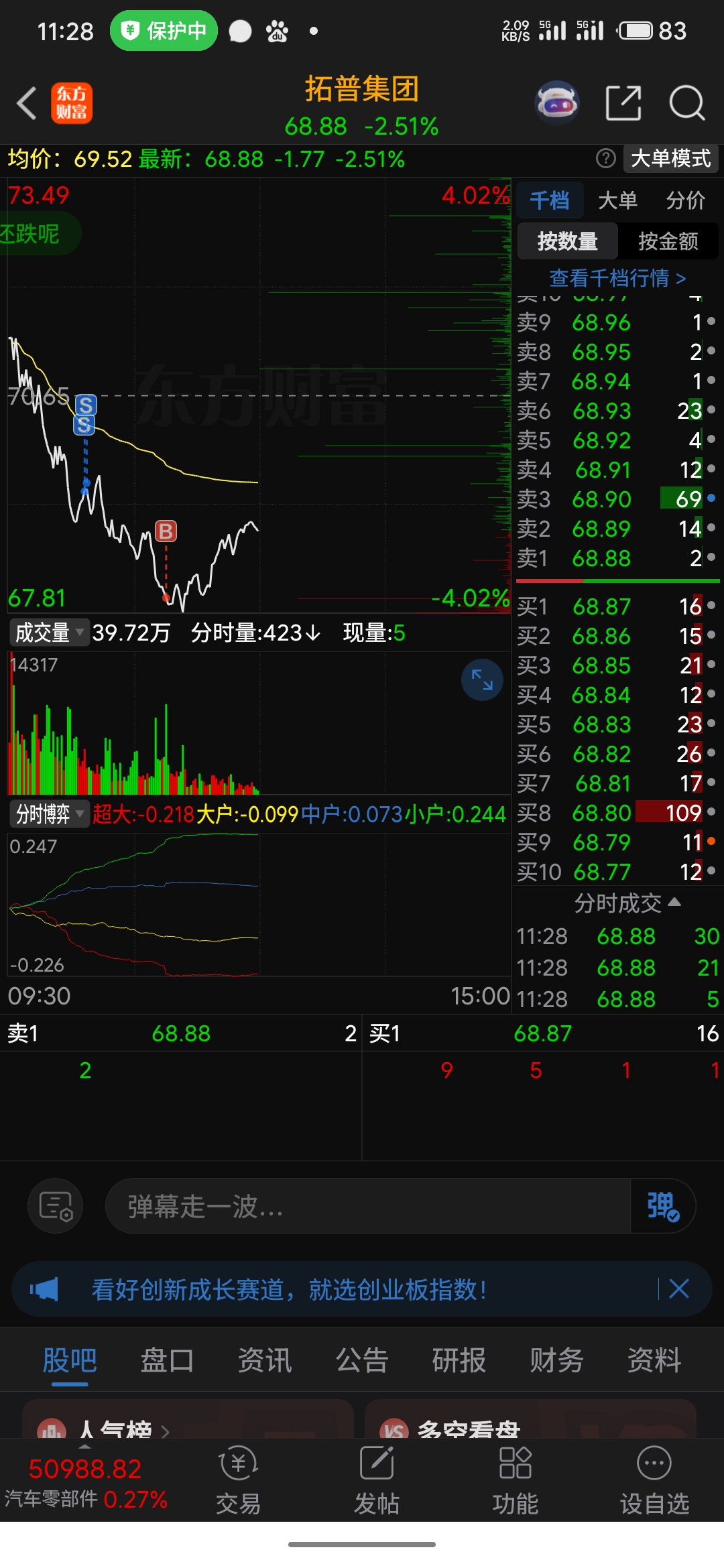Open 查看千档行情 link
This screenshot has width=724, height=1568.
click(x=617, y=277)
